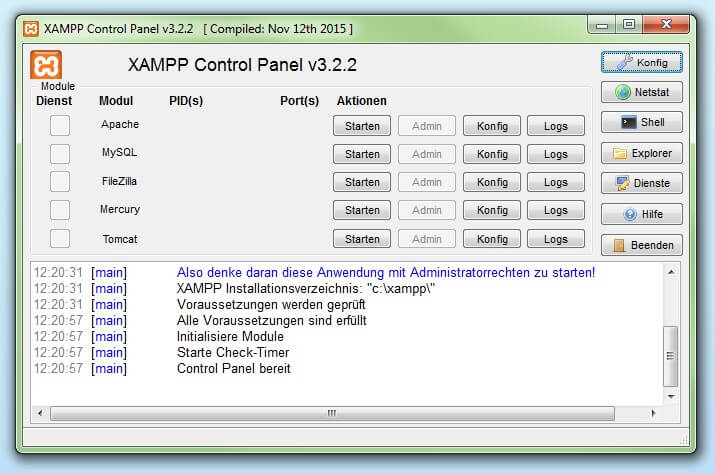This screenshot has height=474, width=715.
Task: Open Explorer with the folder icon
Action: tap(641, 154)
